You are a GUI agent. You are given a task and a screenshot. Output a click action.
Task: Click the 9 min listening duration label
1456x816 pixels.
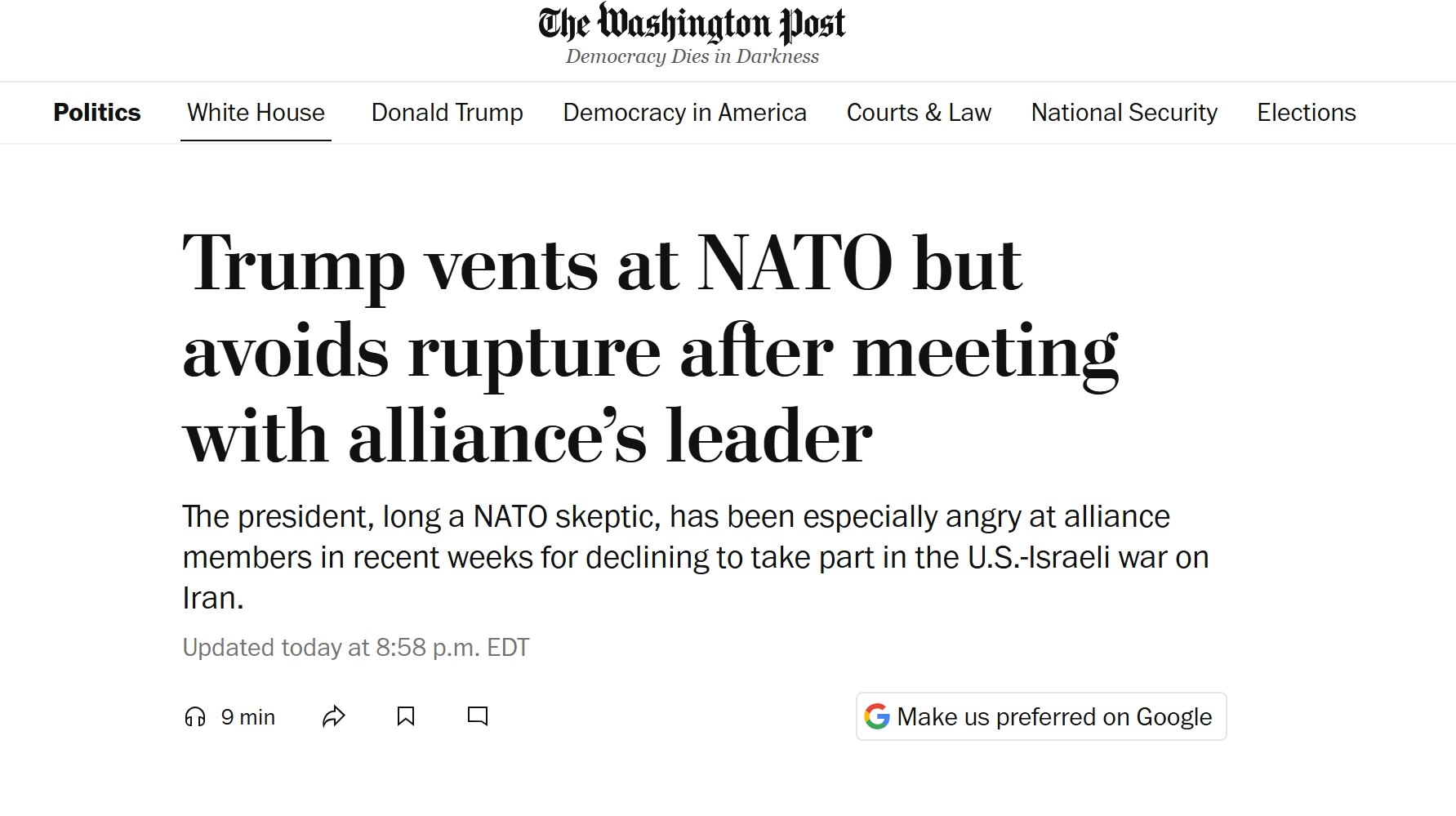click(x=248, y=717)
